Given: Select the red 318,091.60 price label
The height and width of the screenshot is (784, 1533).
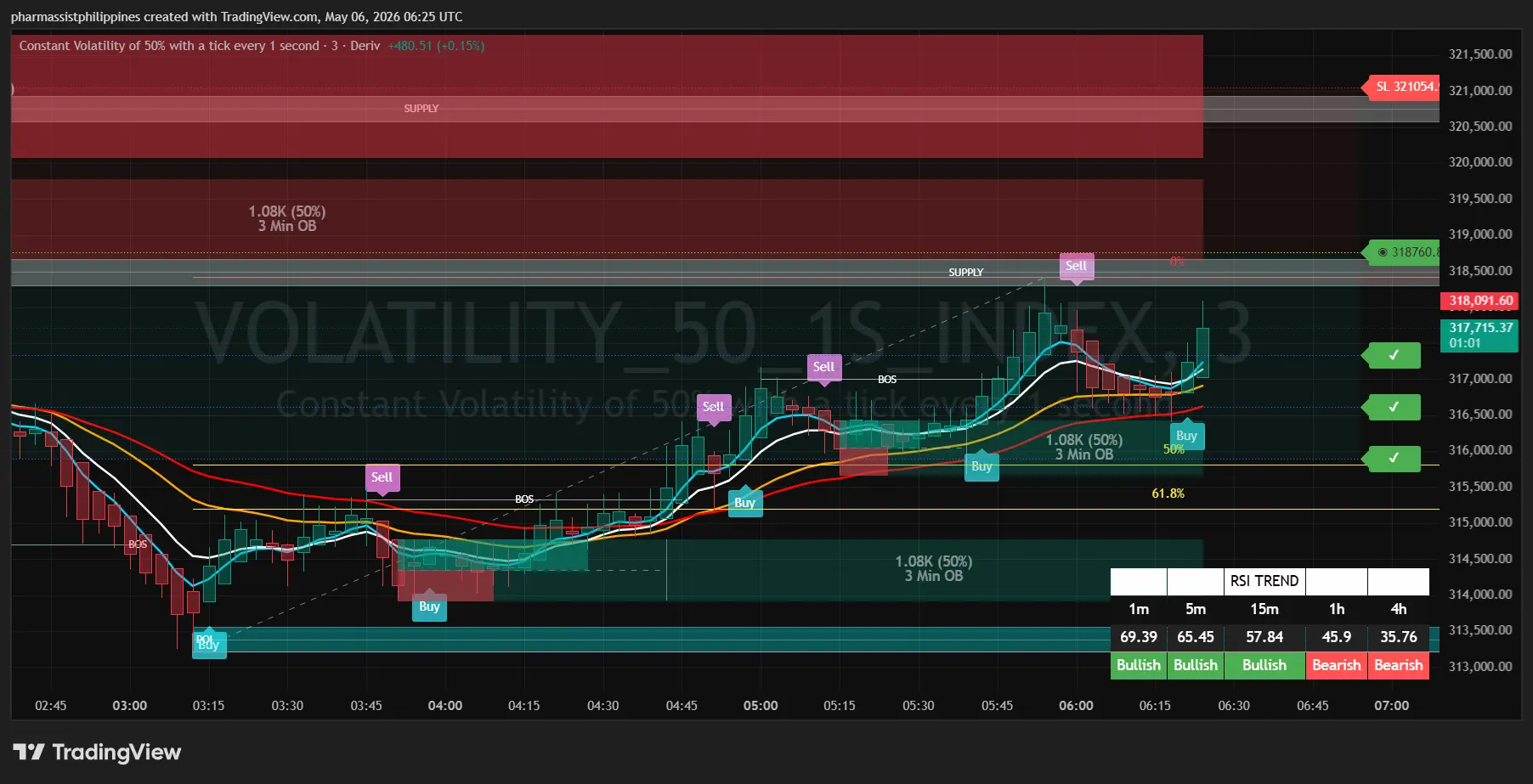Looking at the screenshot, I should 1480,301.
